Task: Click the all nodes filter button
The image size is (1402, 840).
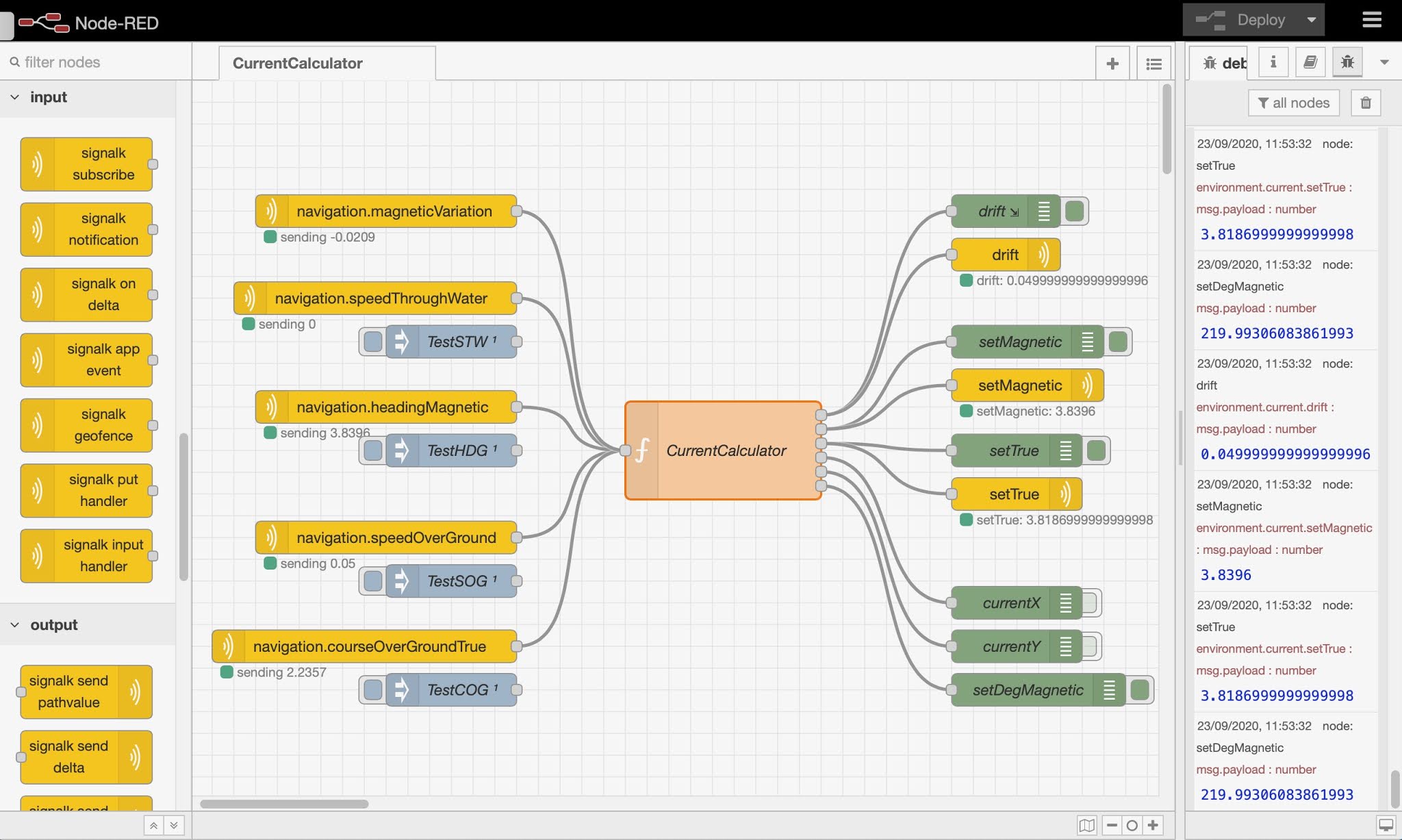Action: click(x=1293, y=103)
